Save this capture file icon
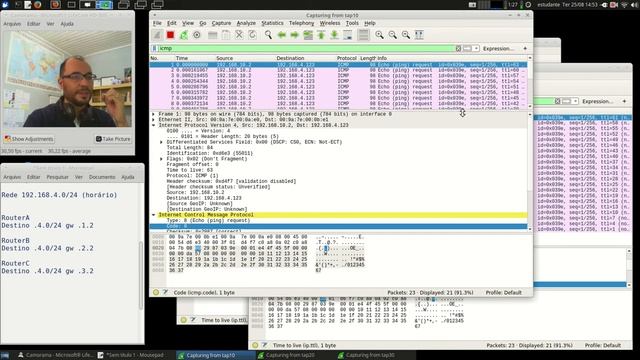The image size is (640, 360). [226, 35]
